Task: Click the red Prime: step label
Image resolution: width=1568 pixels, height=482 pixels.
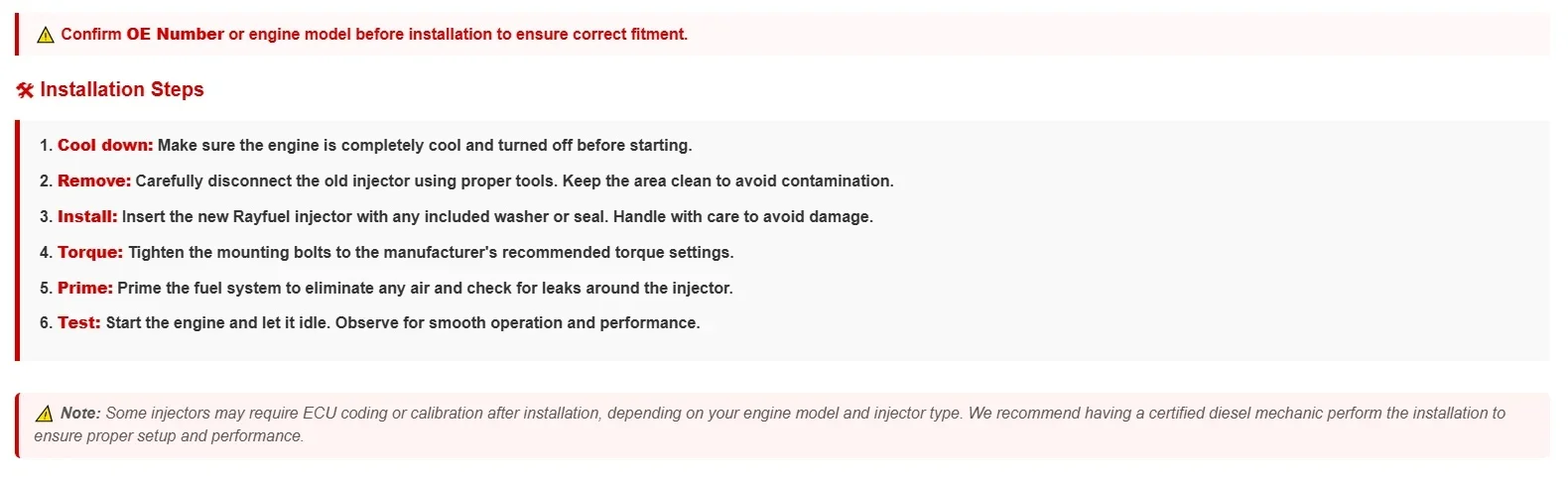Action: (85, 288)
